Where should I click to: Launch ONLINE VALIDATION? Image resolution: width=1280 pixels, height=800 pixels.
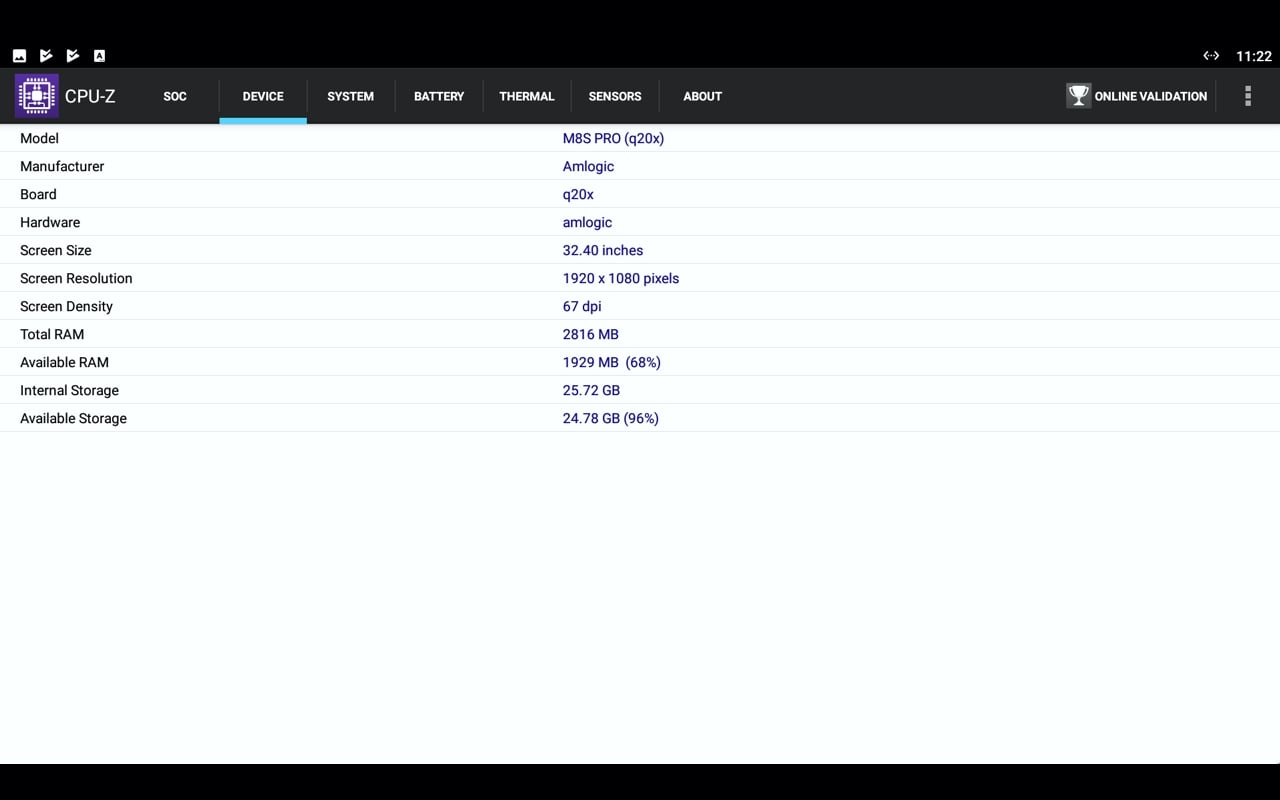[1137, 96]
